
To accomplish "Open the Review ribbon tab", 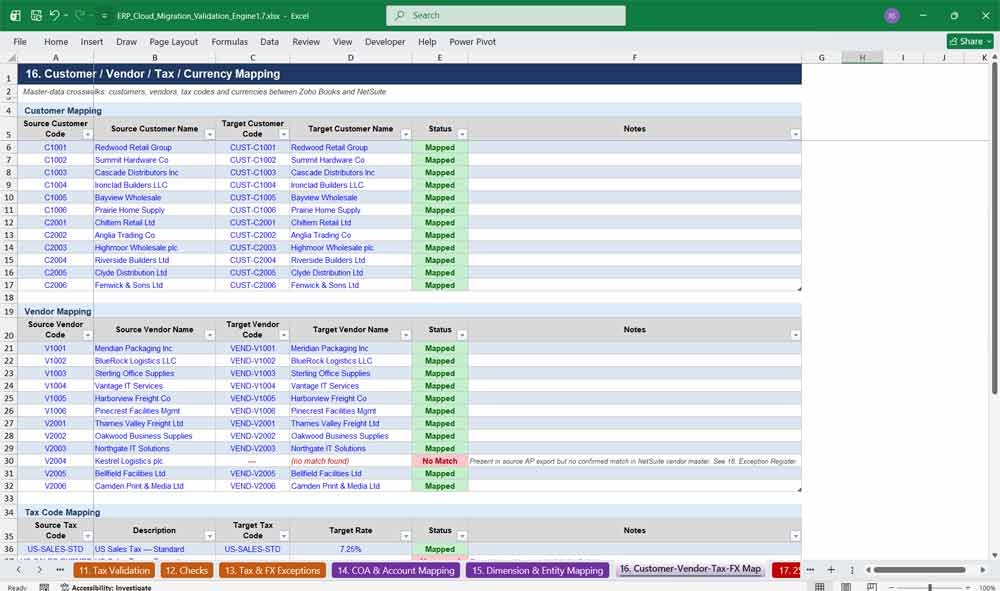I will tap(306, 41).
